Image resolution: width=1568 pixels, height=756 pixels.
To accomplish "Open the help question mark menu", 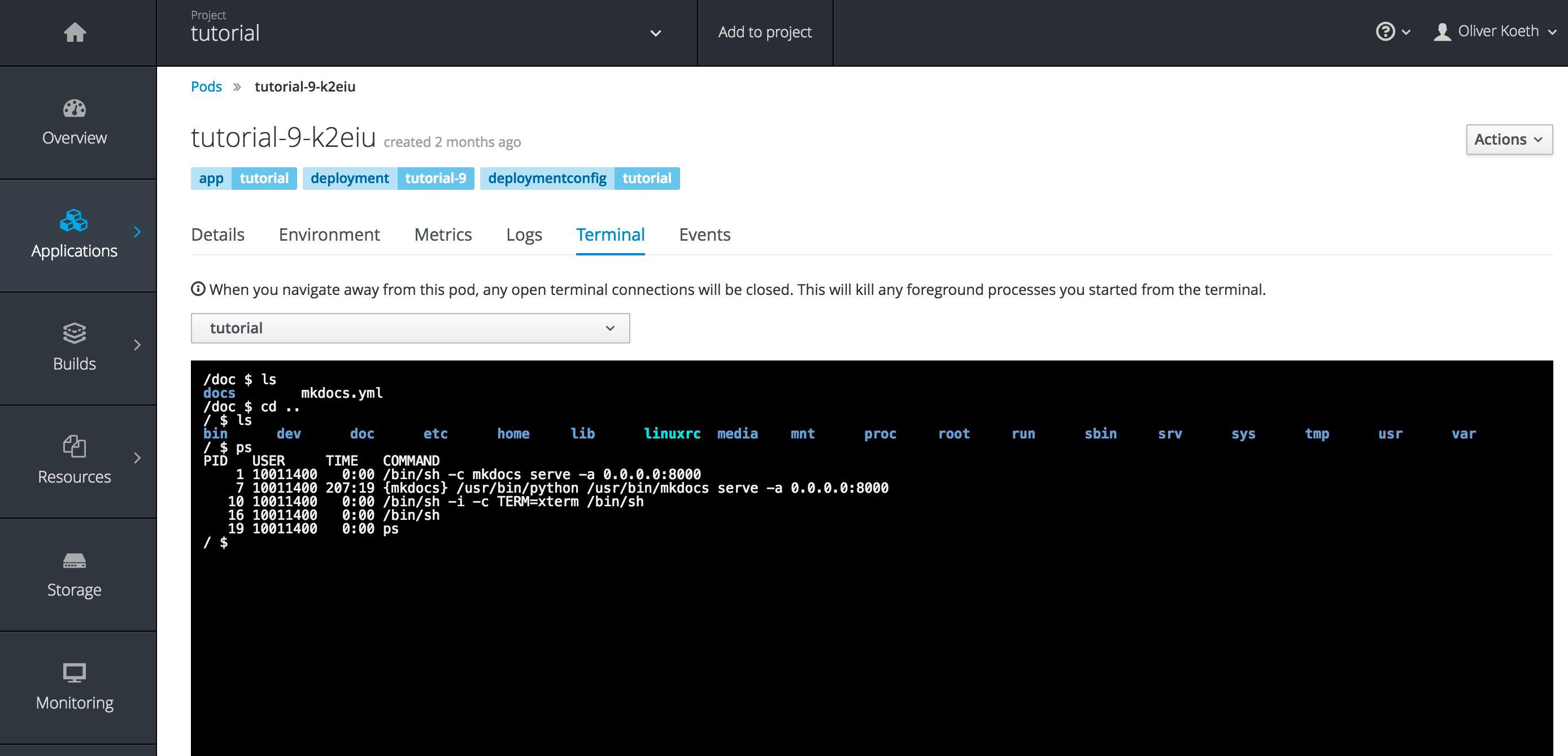I will point(1392,32).
